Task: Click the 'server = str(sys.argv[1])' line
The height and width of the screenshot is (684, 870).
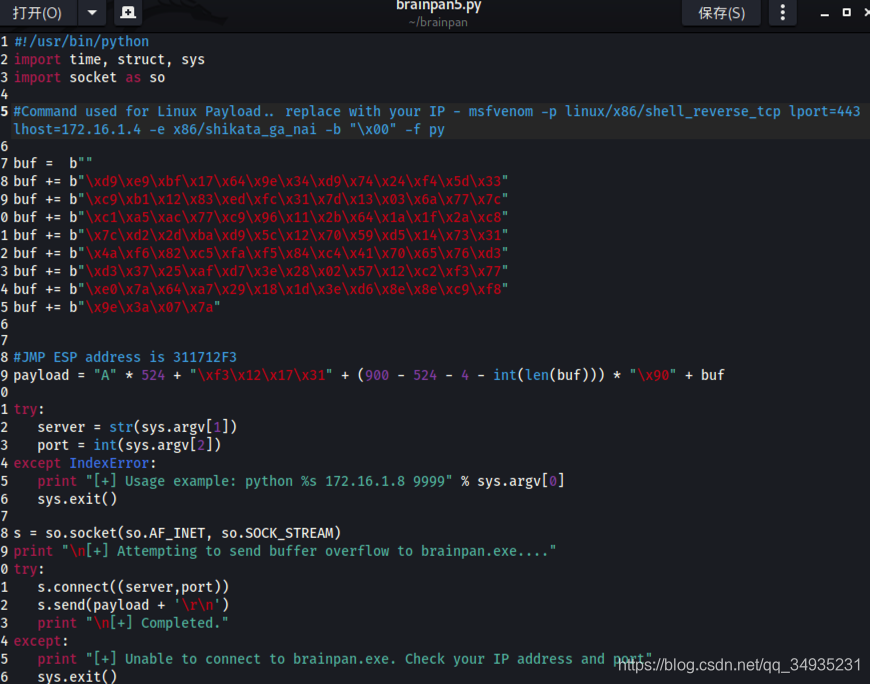Action: (x=137, y=427)
